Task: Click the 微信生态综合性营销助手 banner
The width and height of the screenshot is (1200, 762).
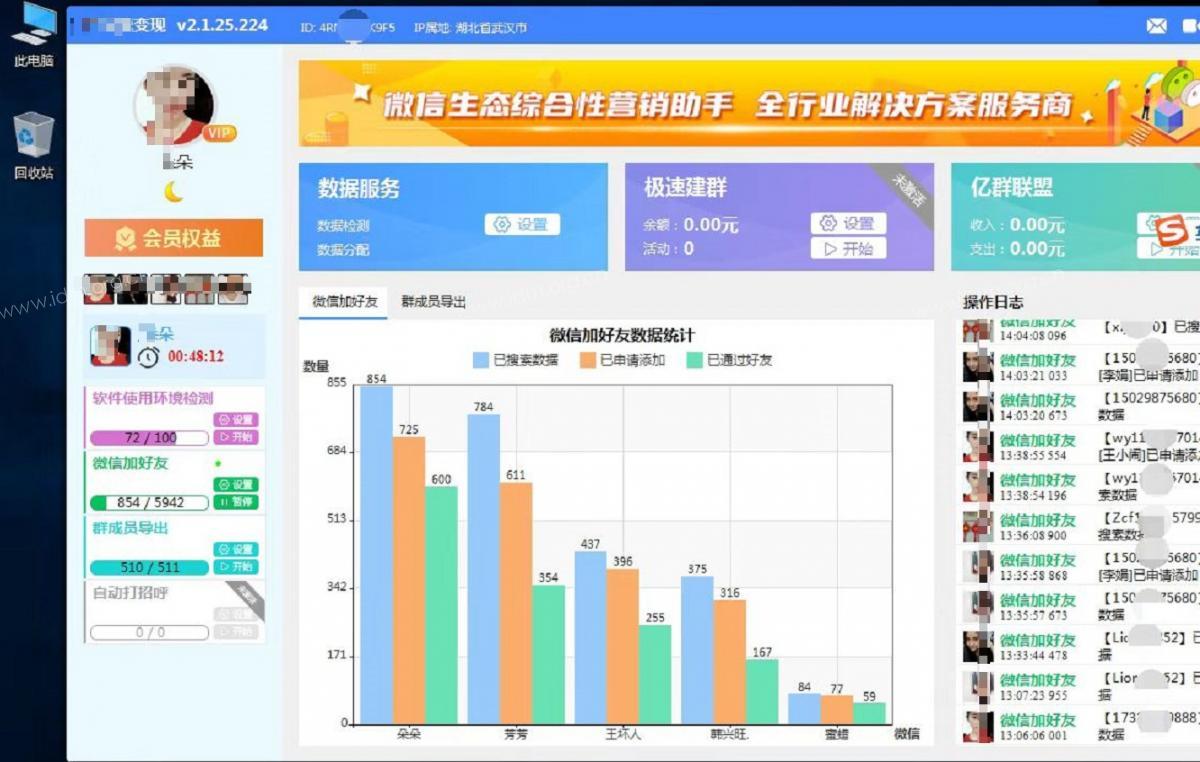Action: pos(749,104)
